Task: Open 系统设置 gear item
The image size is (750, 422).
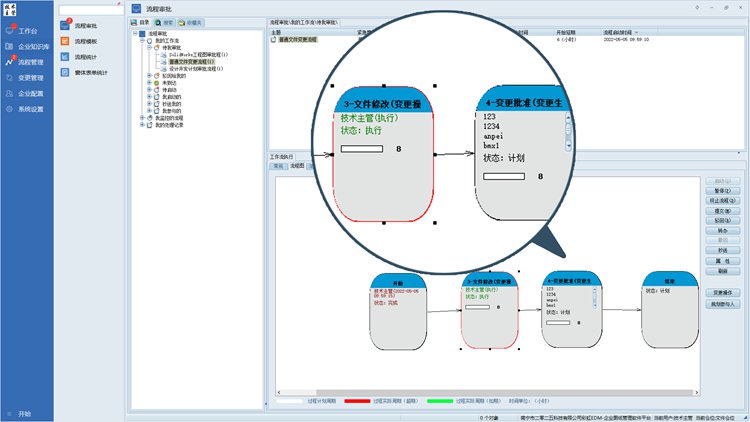Action: 30,108
